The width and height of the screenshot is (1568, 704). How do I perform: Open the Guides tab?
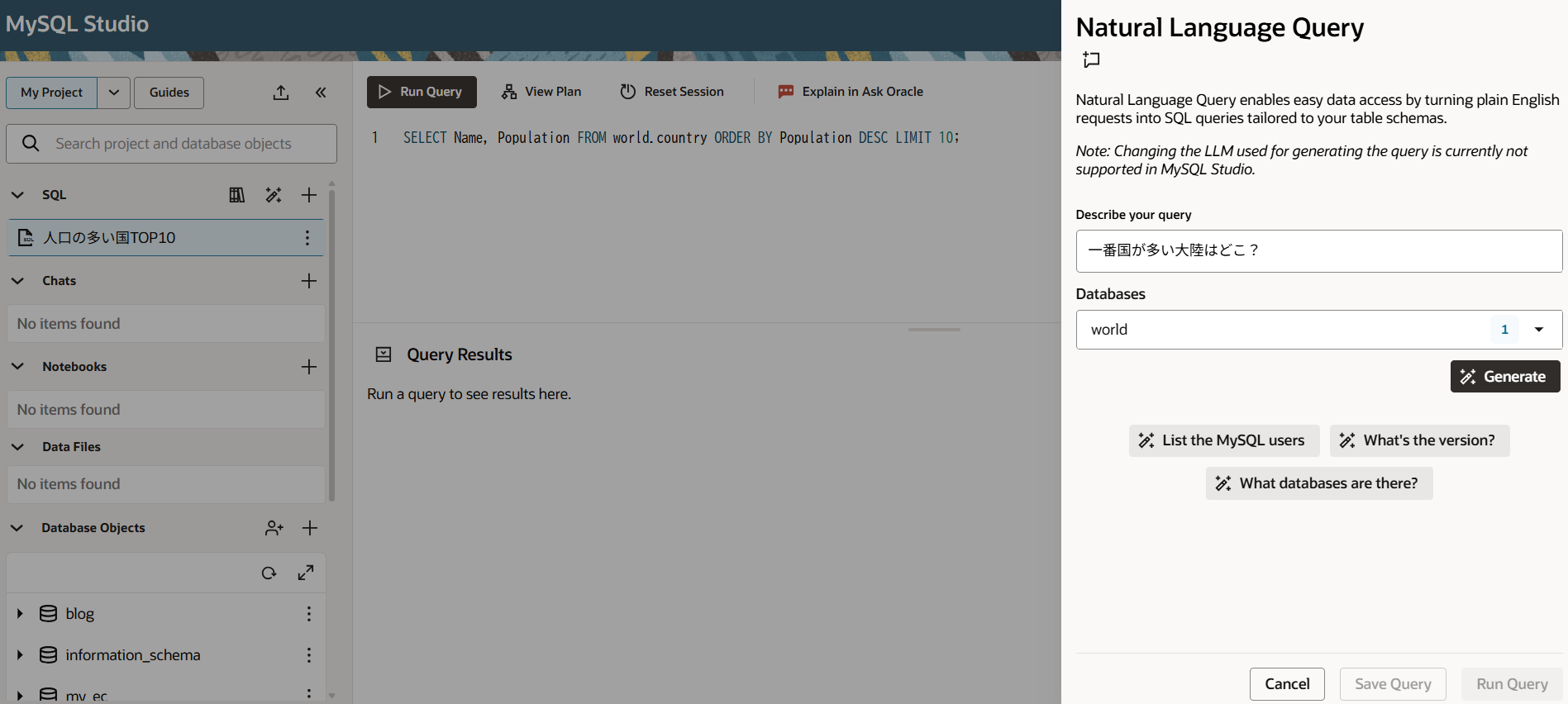[x=169, y=93]
